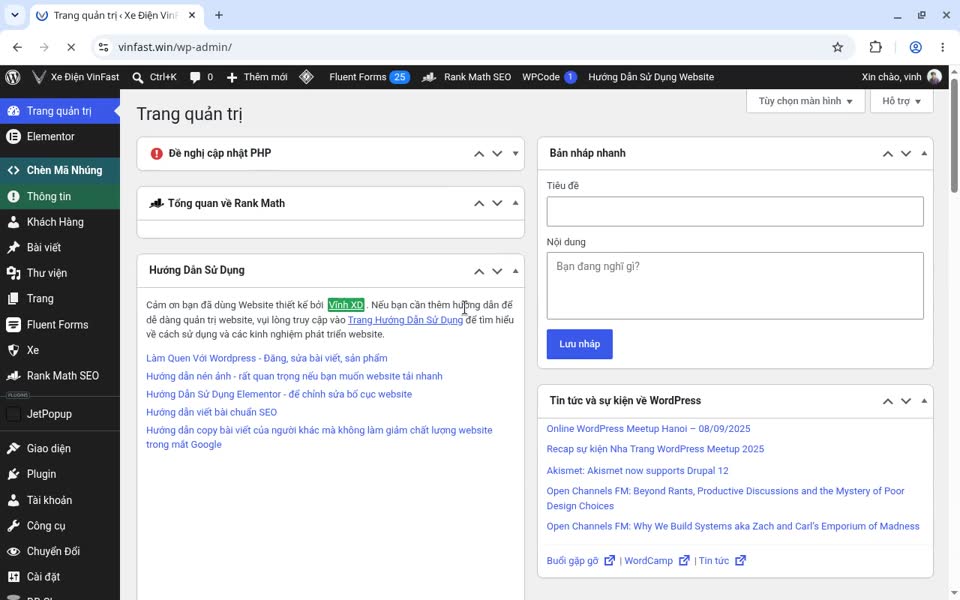The height and width of the screenshot is (600, 960).
Task: Click the diamond icon in admin bar
Action: click(x=307, y=77)
